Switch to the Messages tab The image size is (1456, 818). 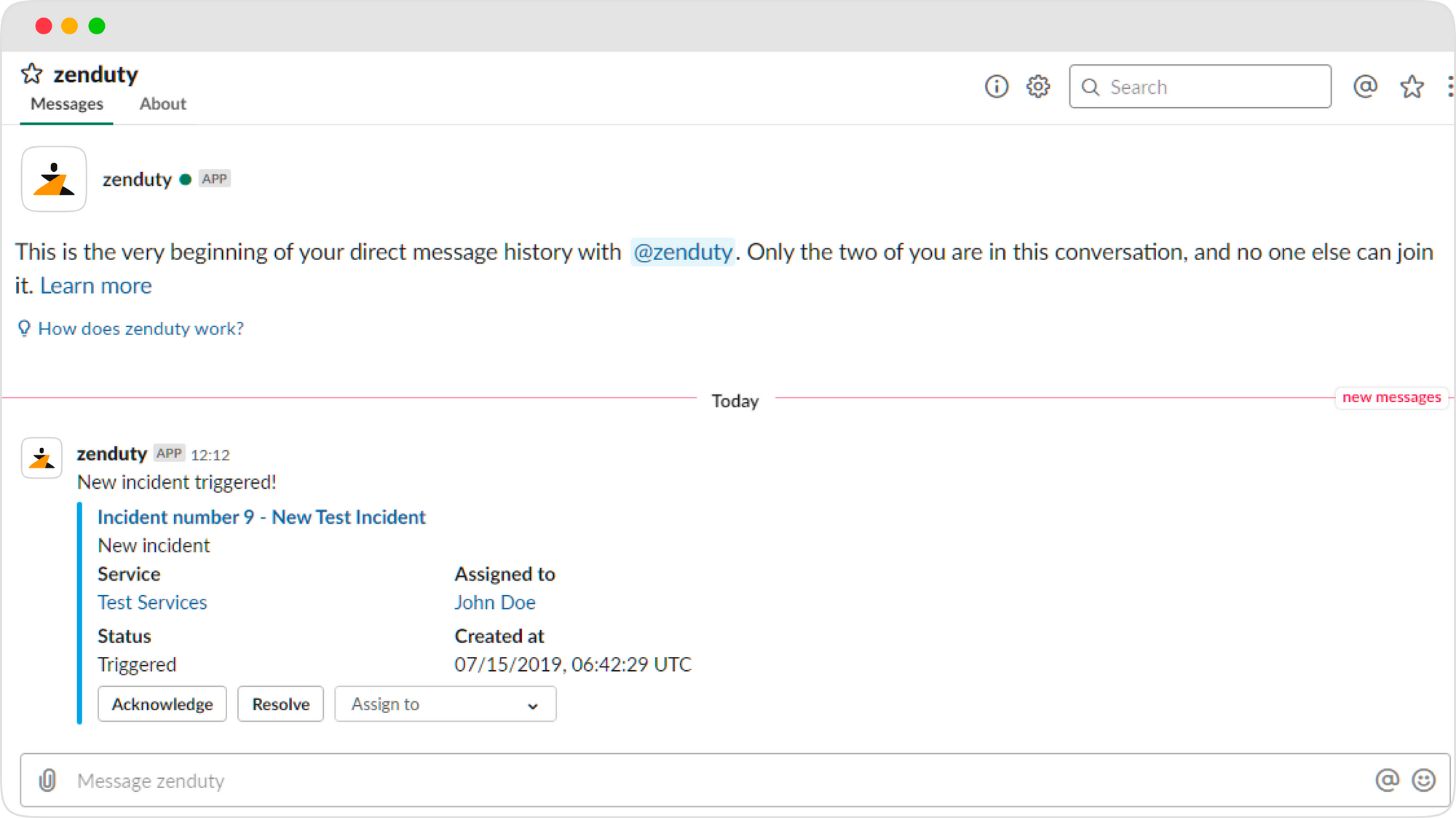[x=67, y=104]
